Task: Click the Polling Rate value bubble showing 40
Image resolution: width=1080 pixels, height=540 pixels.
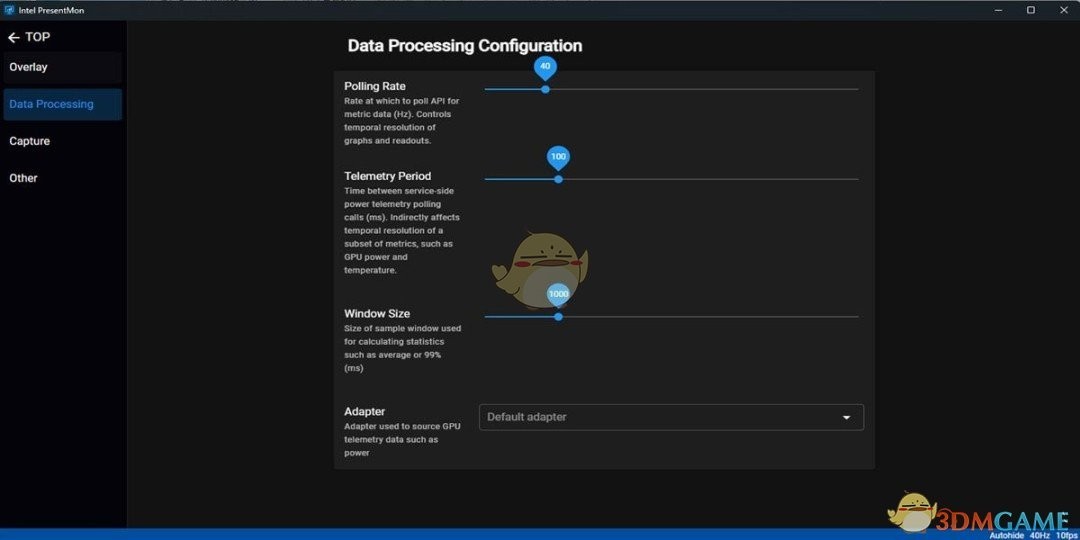Action: pyautogui.click(x=545, y=67)
